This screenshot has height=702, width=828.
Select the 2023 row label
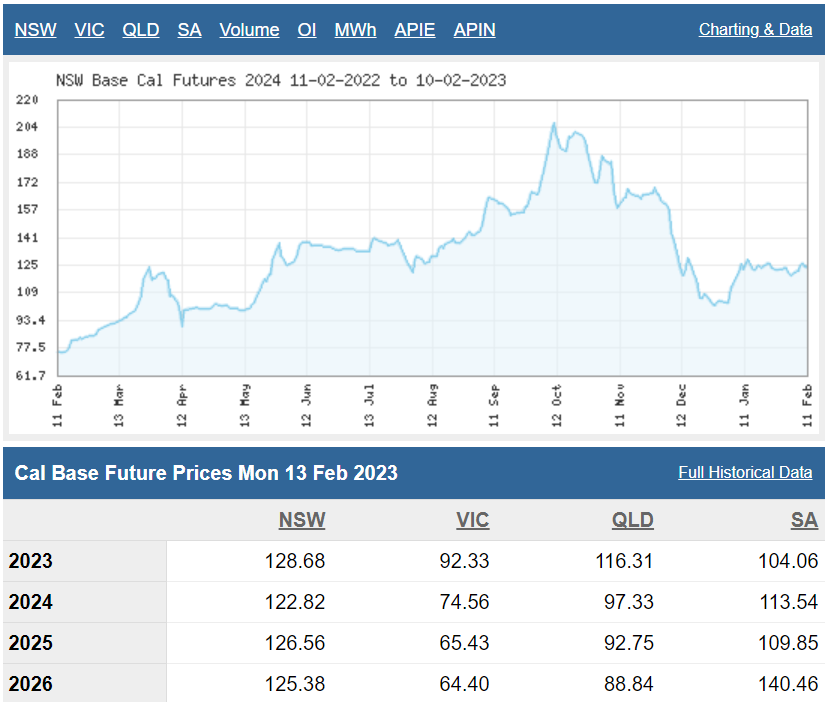pyautogui.click(x=31, y=561)
